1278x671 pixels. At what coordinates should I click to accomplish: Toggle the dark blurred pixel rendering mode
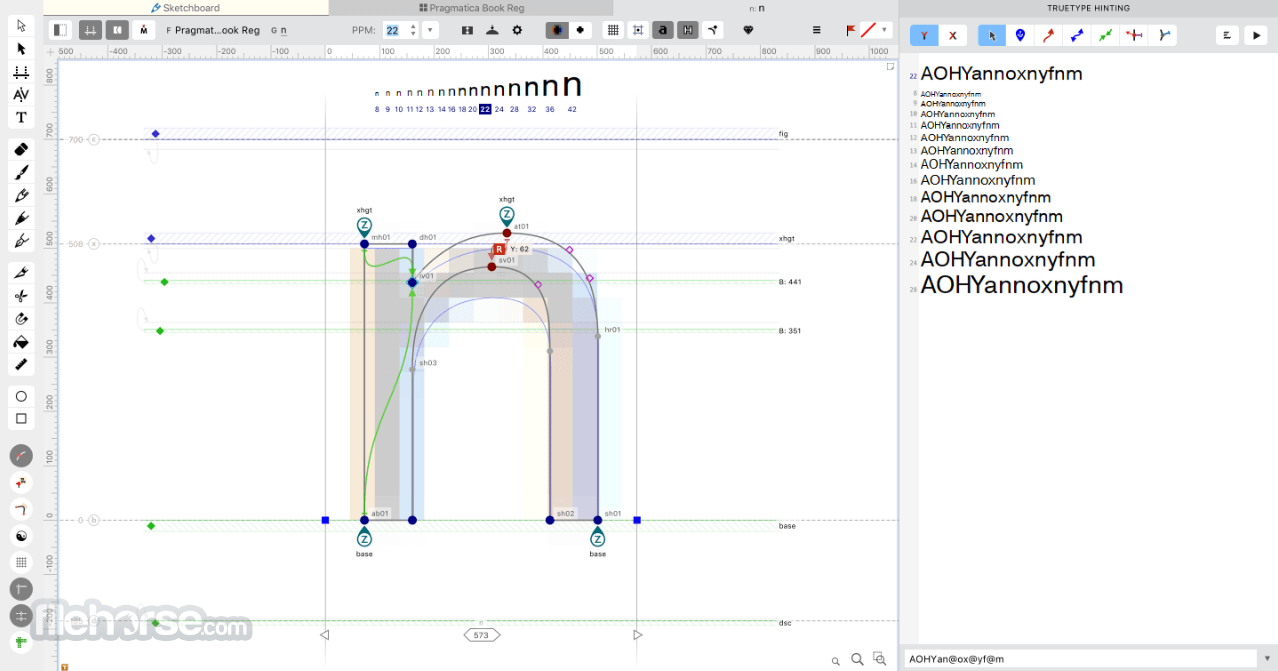(x=556, y=30)
